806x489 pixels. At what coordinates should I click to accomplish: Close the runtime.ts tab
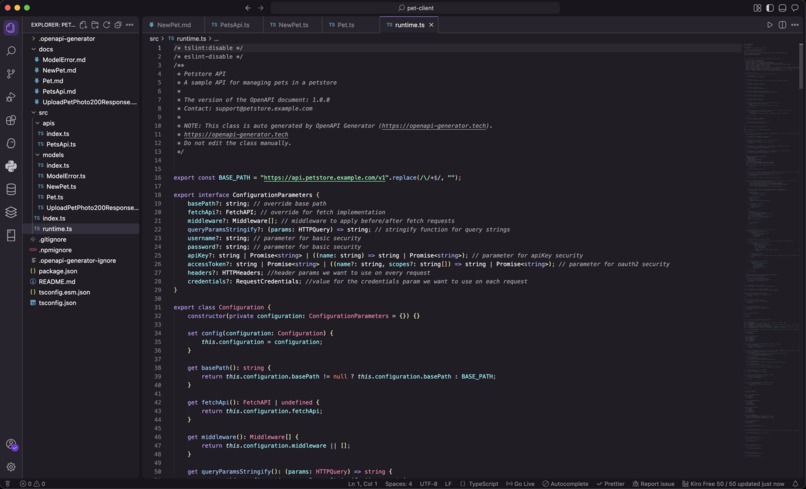point(431,25)
